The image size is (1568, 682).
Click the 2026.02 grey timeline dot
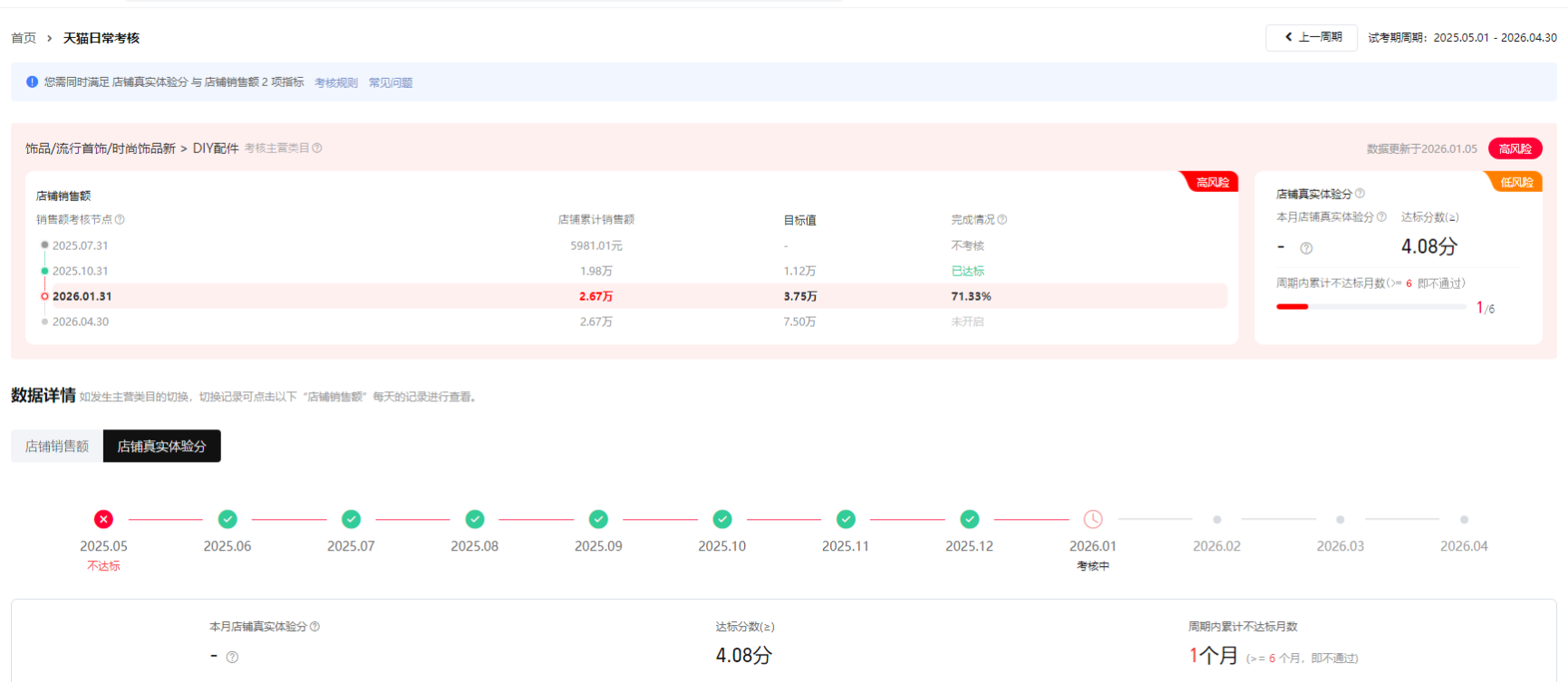pyautogui.click(x=1216, y=520)
